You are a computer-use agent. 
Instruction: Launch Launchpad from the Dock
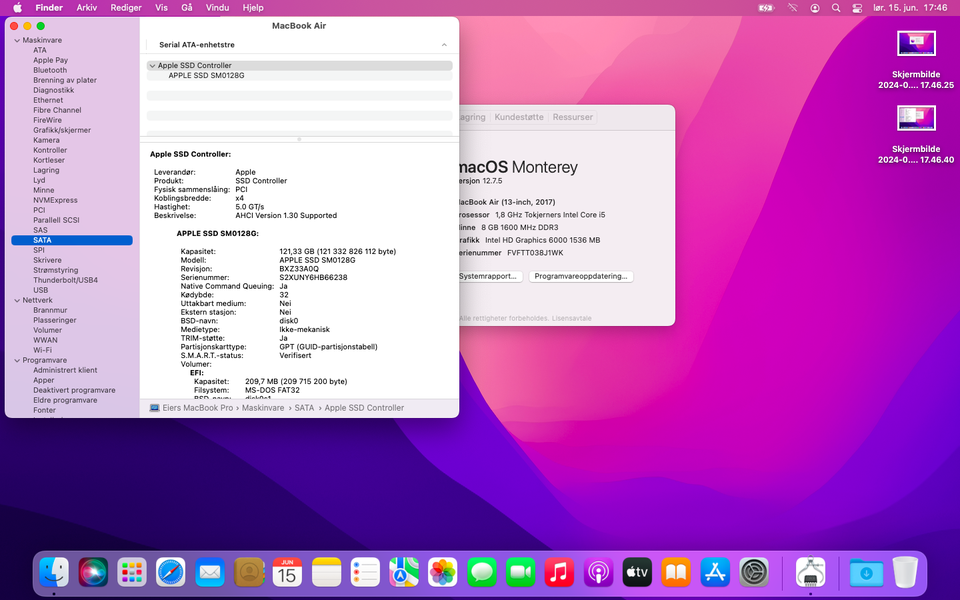(x=132, y=572)
